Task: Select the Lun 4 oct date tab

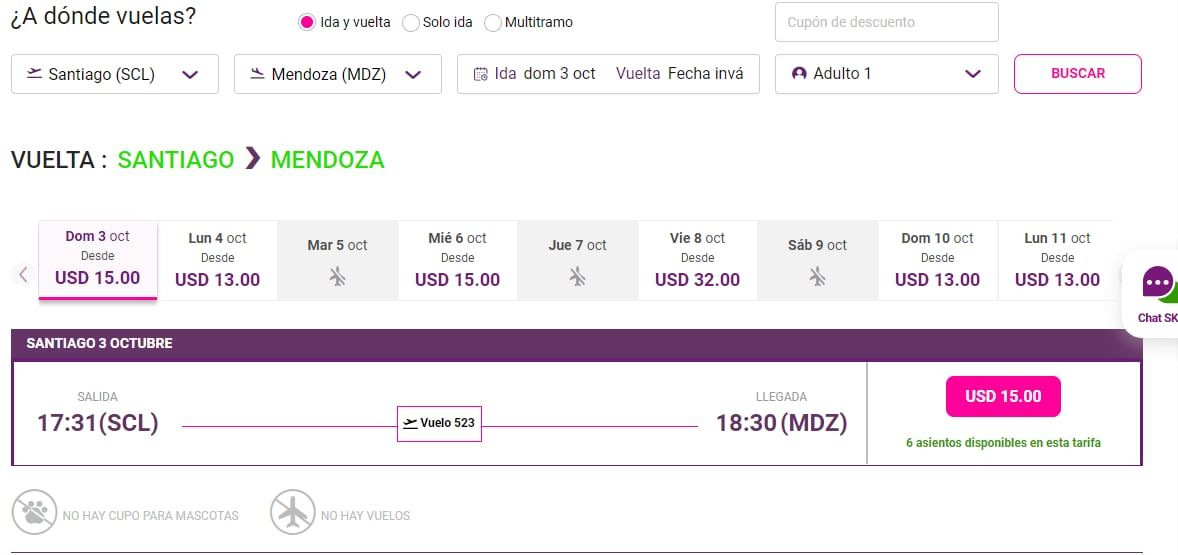Action: pos(217,259)
